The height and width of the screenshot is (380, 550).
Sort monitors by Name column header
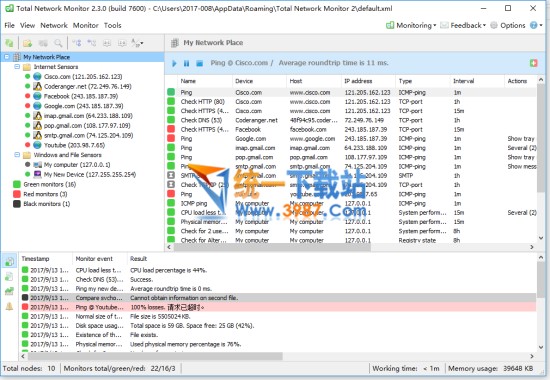(205, 81)
